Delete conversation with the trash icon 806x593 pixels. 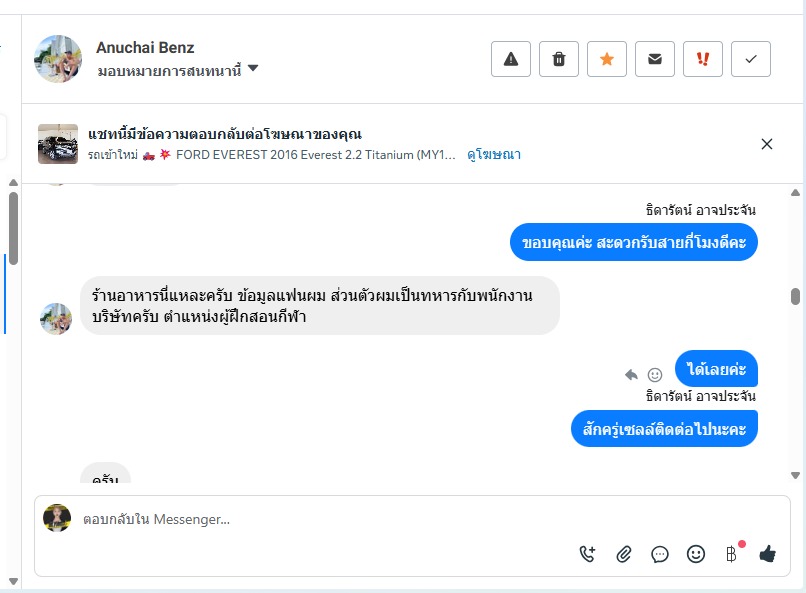point(559,59)
